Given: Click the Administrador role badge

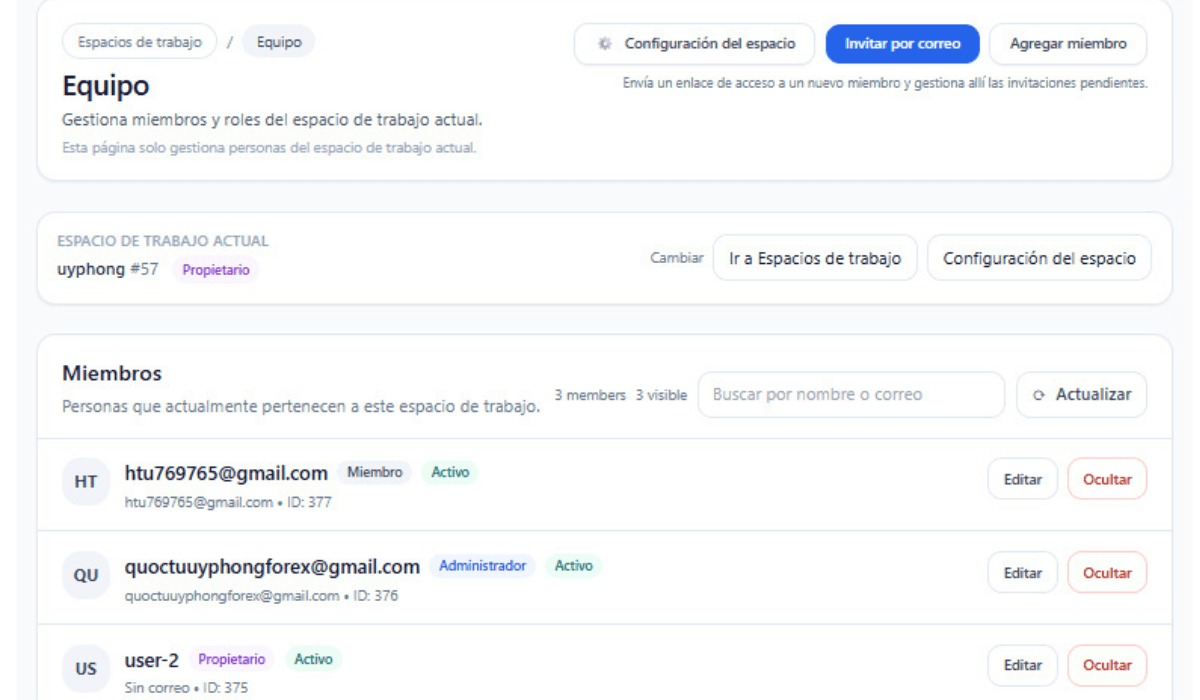Looking at the screenshot, I should (483, 566).
